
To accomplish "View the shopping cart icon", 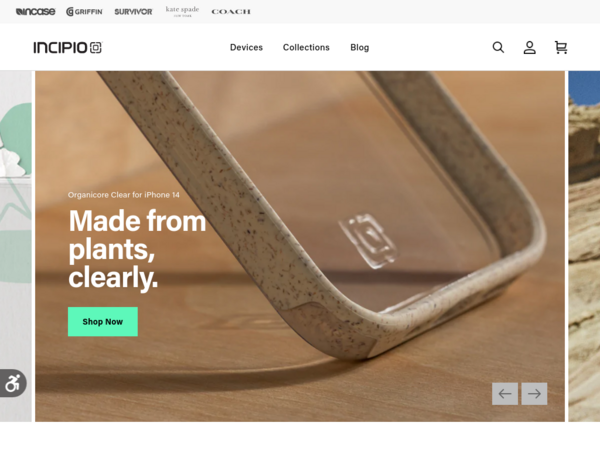I will click(x=561, y=47).
